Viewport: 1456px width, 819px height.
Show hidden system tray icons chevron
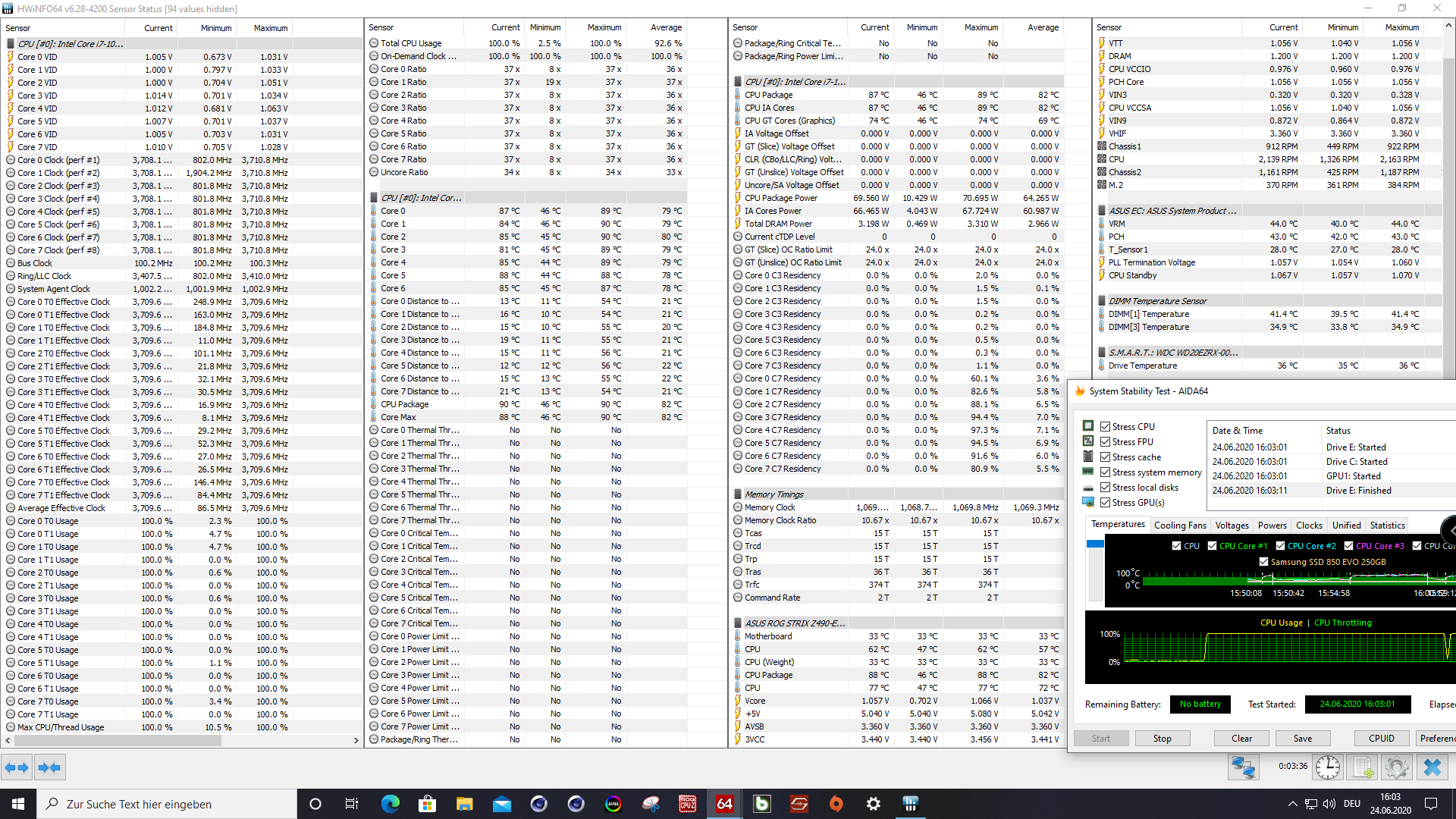click(x=1292, y=804)
